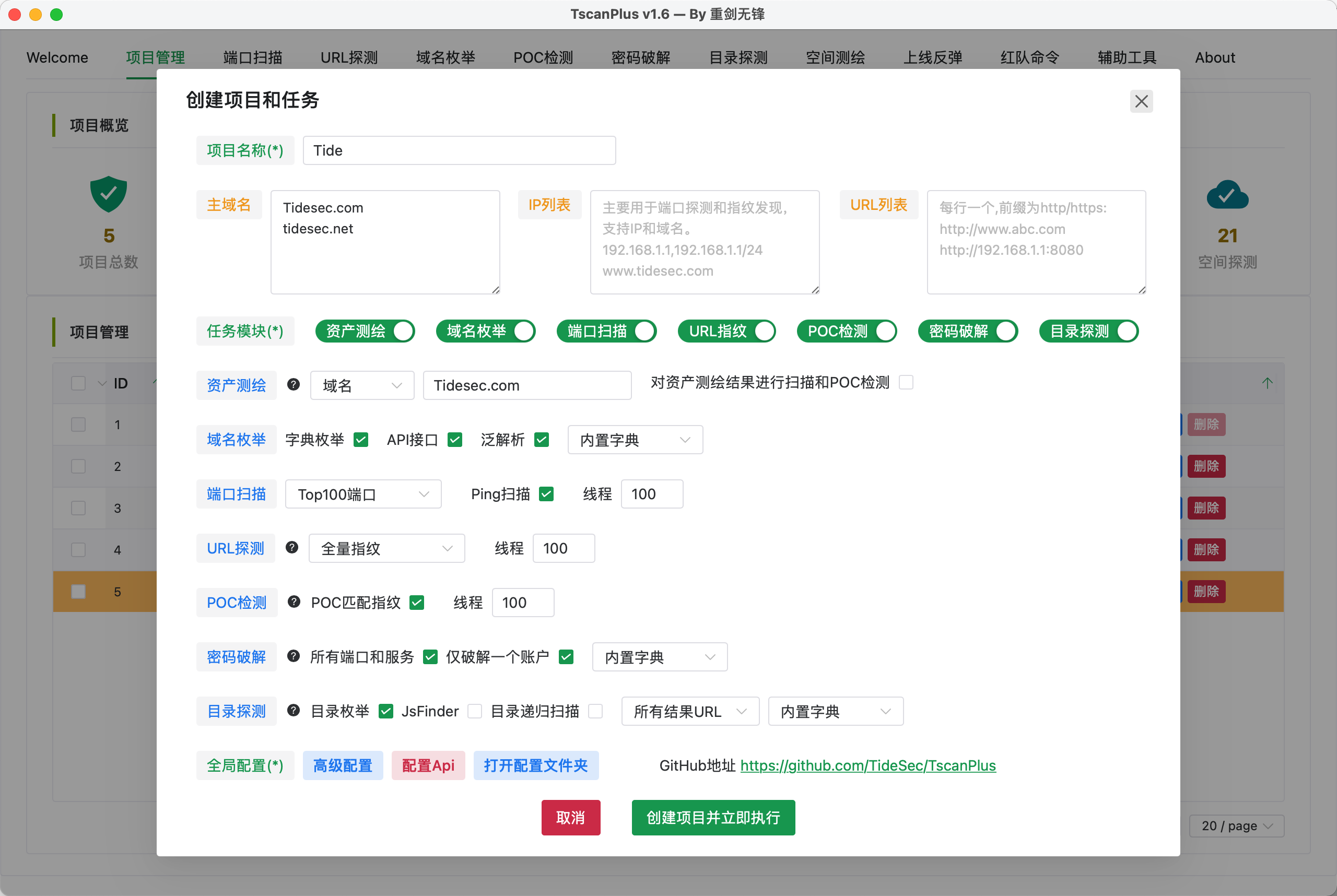Open the 辅助工具 tab
This screenshot has height=896, width=1337.
[x=1127, y=58]
